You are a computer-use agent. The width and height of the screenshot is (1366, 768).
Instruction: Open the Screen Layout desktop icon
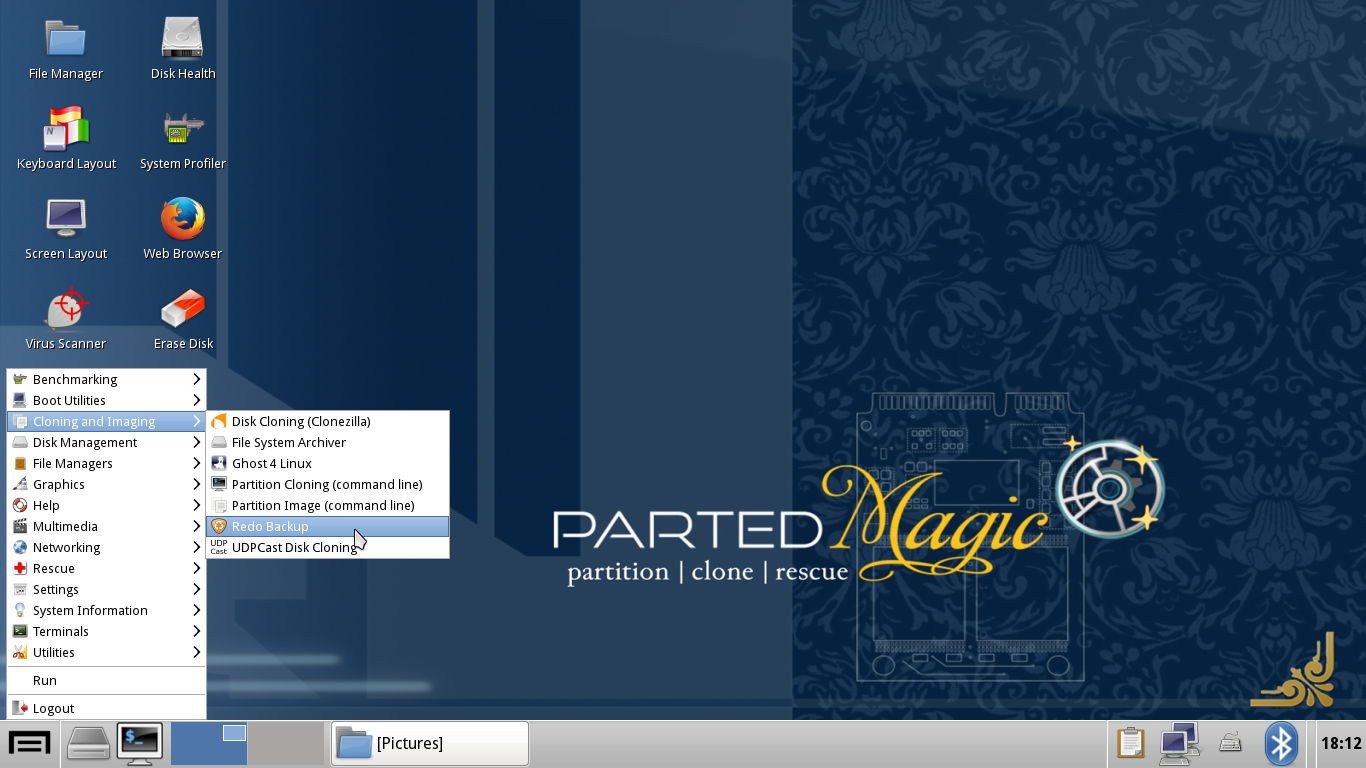(66, 220)
